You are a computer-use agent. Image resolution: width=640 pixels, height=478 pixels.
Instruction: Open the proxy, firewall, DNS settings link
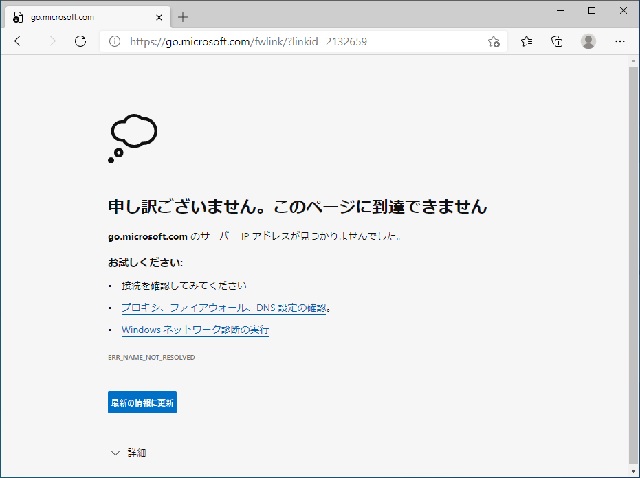pos(224,308)
